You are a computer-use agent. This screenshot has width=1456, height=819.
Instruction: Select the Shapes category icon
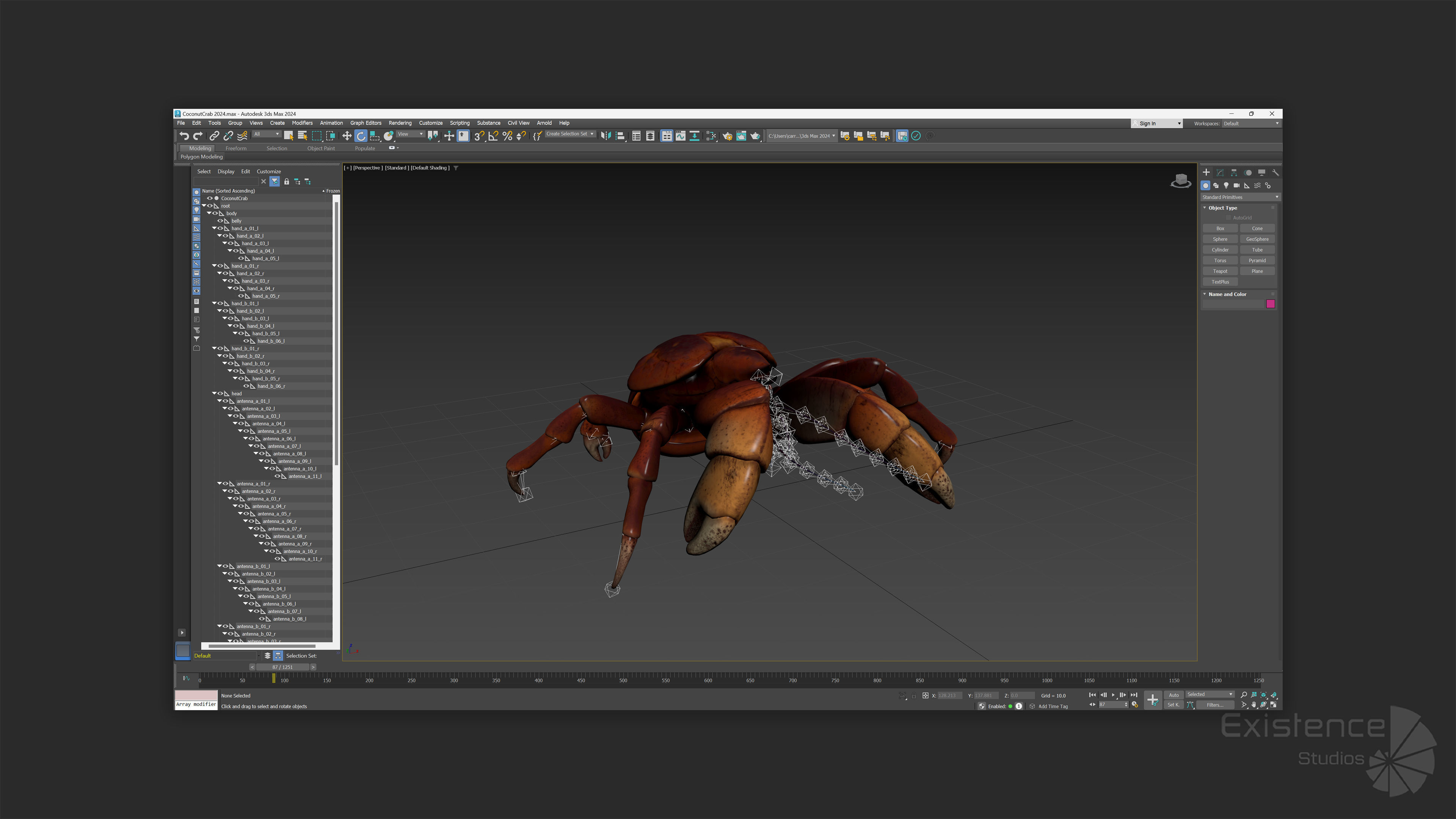1216,185
